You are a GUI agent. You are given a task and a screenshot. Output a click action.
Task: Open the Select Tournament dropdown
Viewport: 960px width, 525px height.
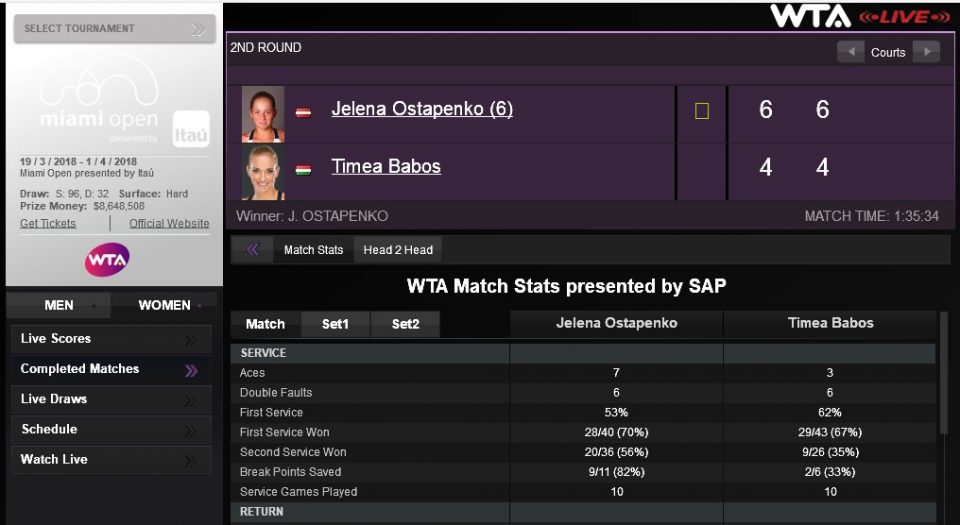[114, 29]
